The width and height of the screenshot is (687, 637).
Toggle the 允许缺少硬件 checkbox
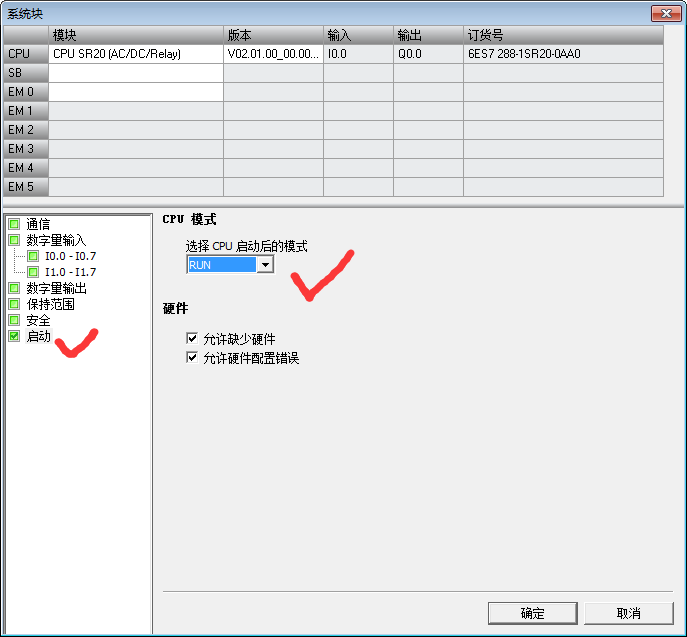192,338
